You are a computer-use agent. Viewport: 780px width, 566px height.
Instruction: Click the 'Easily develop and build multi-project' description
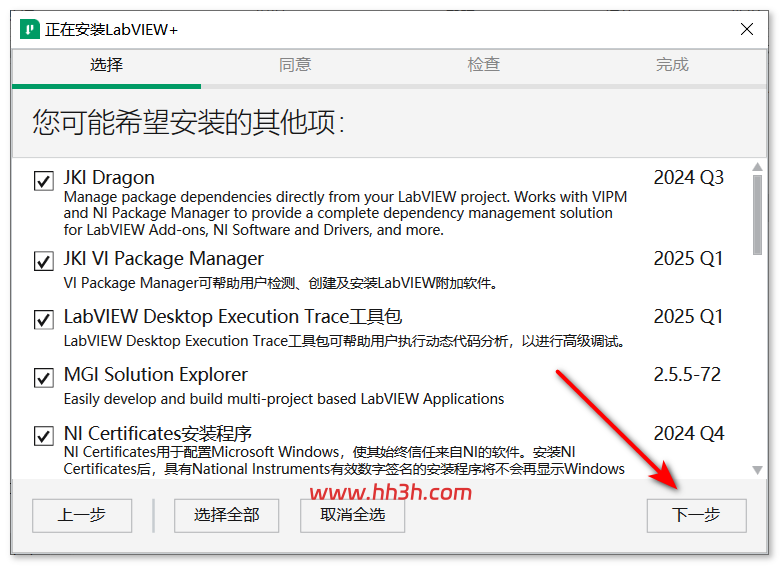click(284, 399)
